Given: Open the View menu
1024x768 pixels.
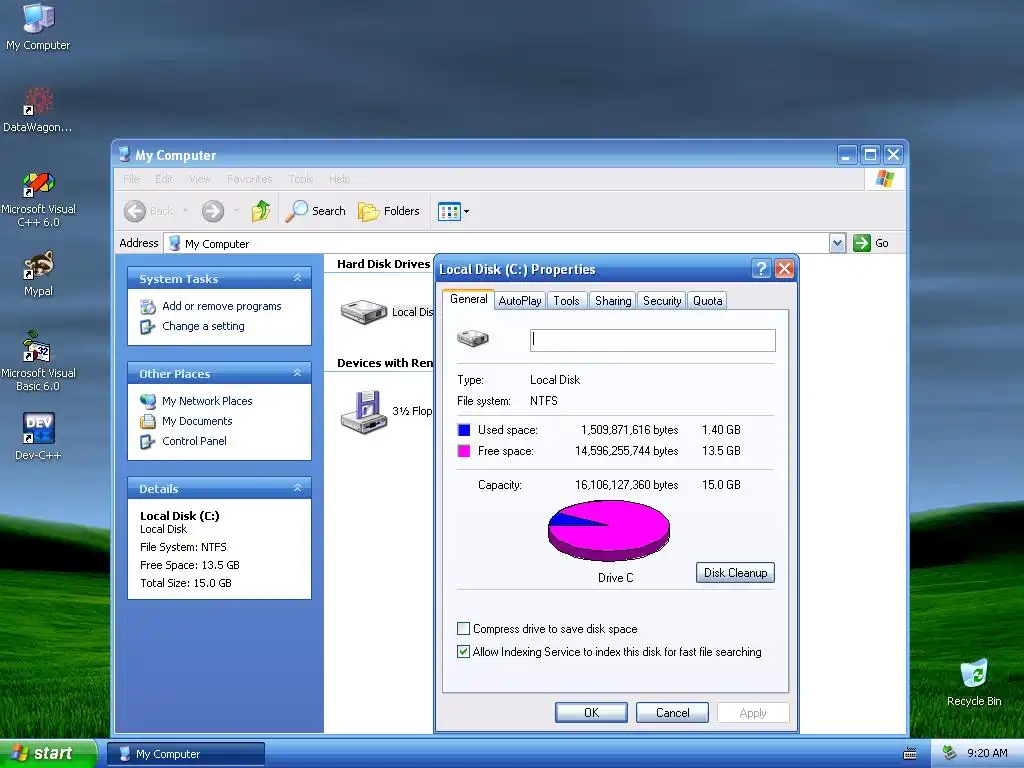Looking at the screenshot, I should pyautogui.click(x=200, y=179).
